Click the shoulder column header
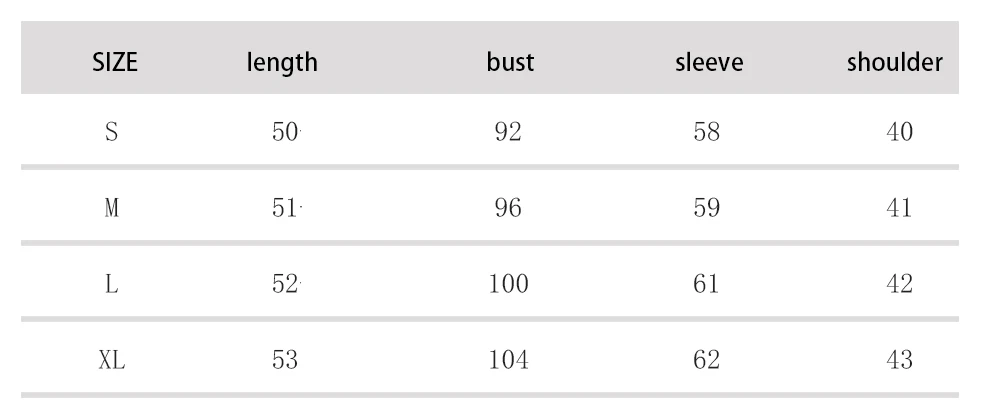 click(894, 62)
